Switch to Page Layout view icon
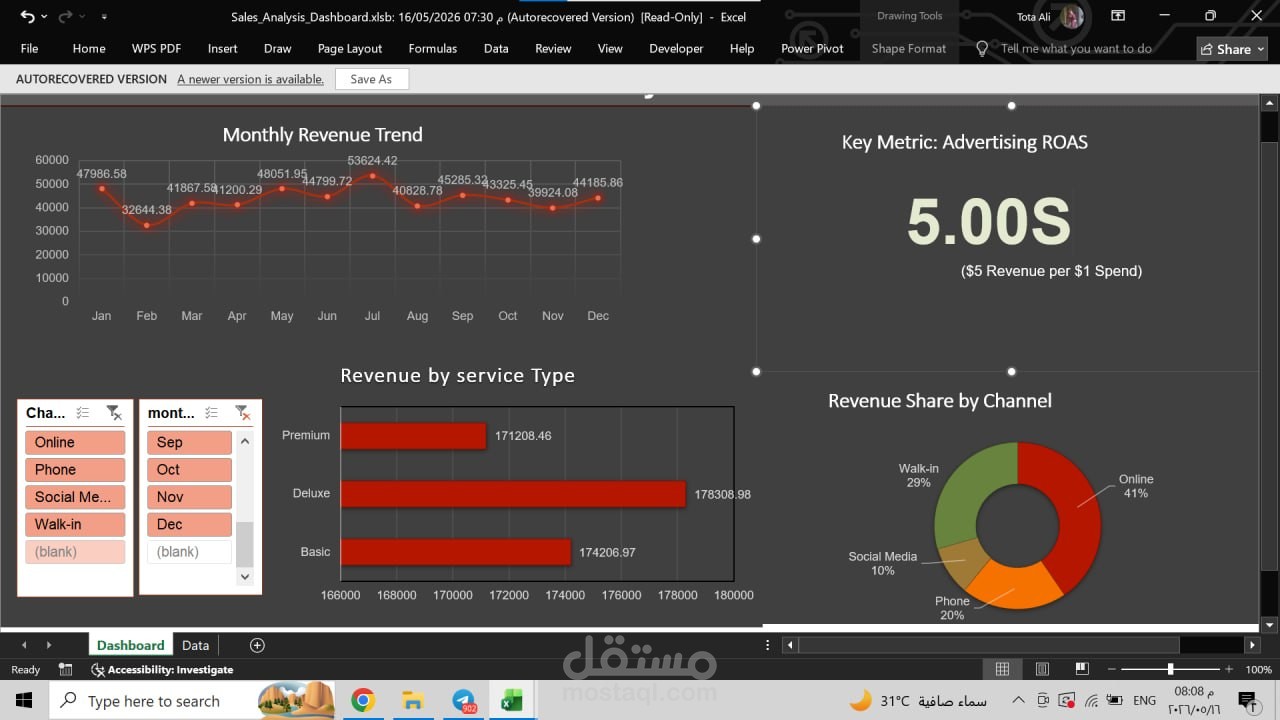1280x720 pixels. point(1042,669)
